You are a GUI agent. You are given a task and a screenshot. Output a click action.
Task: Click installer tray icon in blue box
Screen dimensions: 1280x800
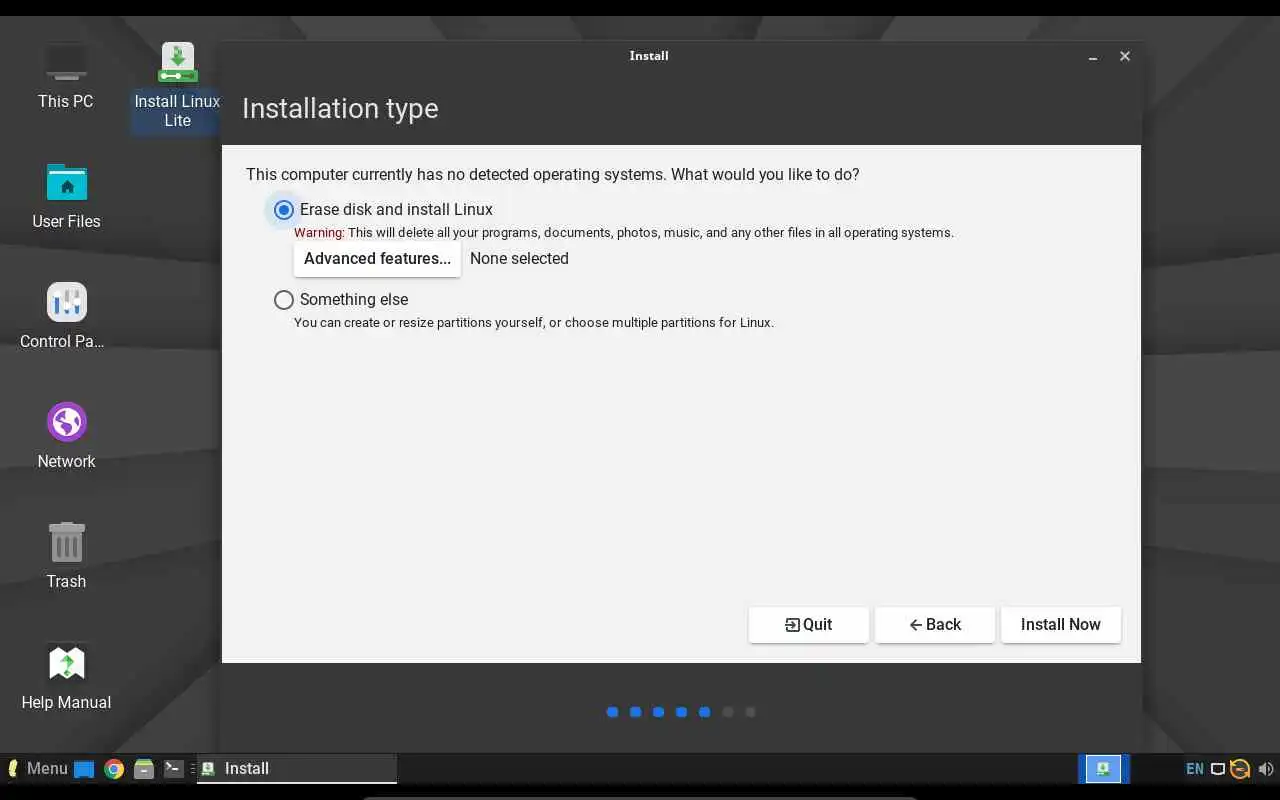click(x=1103, y=769)
